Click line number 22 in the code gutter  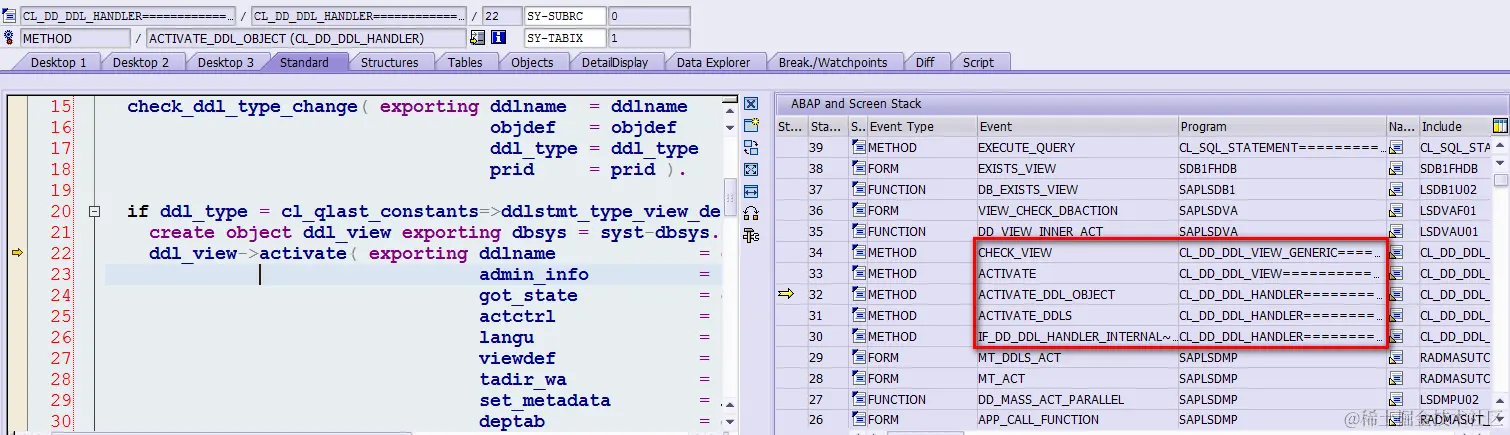60,253
